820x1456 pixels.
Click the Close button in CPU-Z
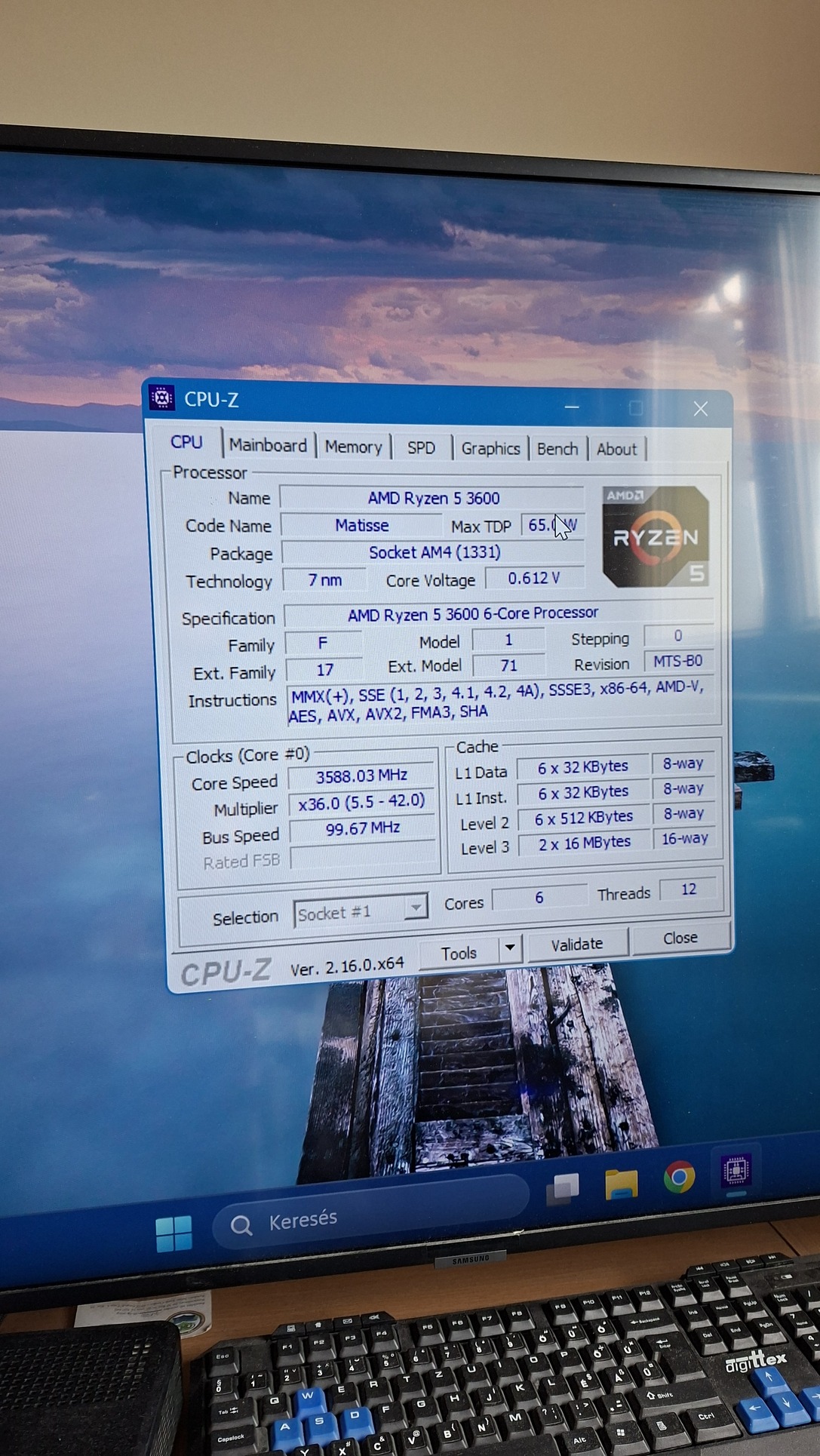coord(680,938)
